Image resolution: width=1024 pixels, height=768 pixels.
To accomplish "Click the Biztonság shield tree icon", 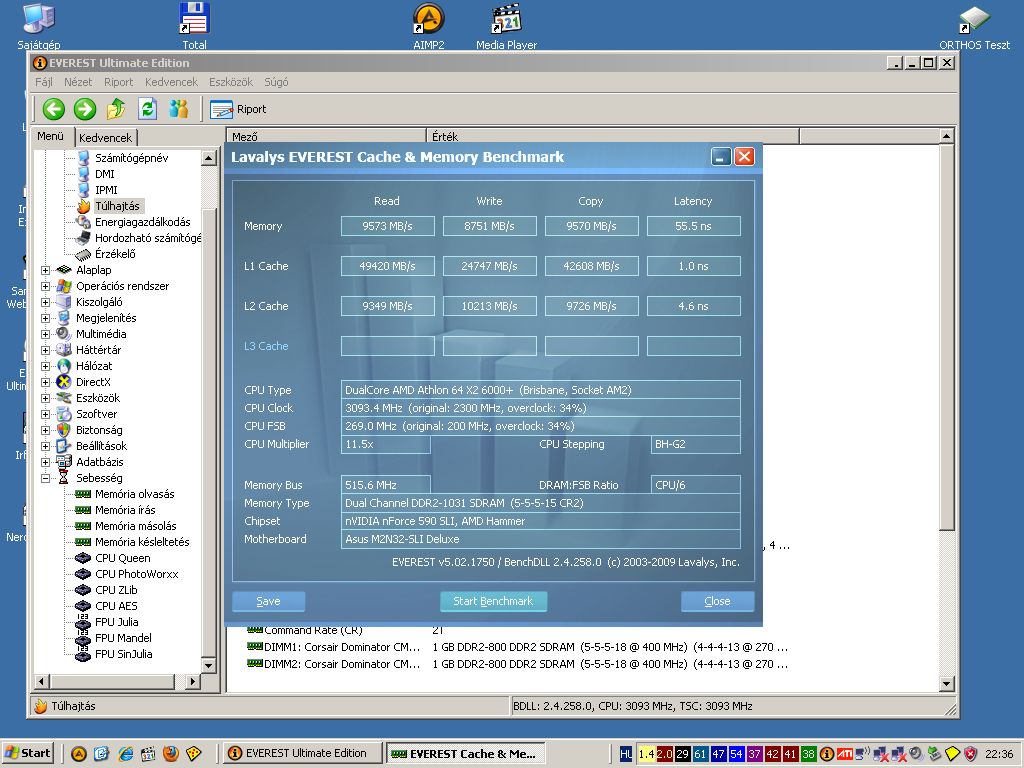I will 64,430.
